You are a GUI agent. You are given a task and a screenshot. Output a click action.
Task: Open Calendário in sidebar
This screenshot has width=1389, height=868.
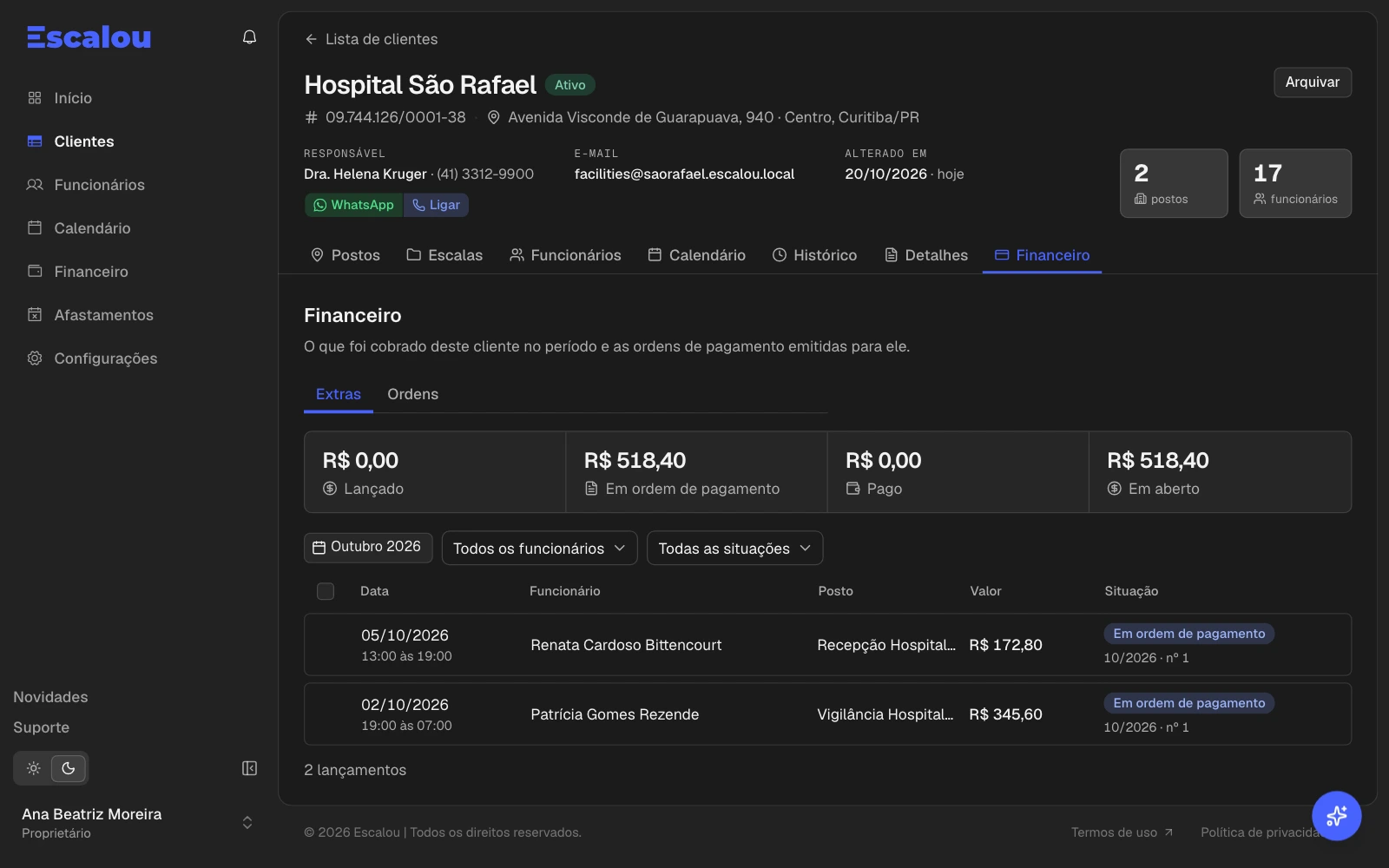(92, 228)
